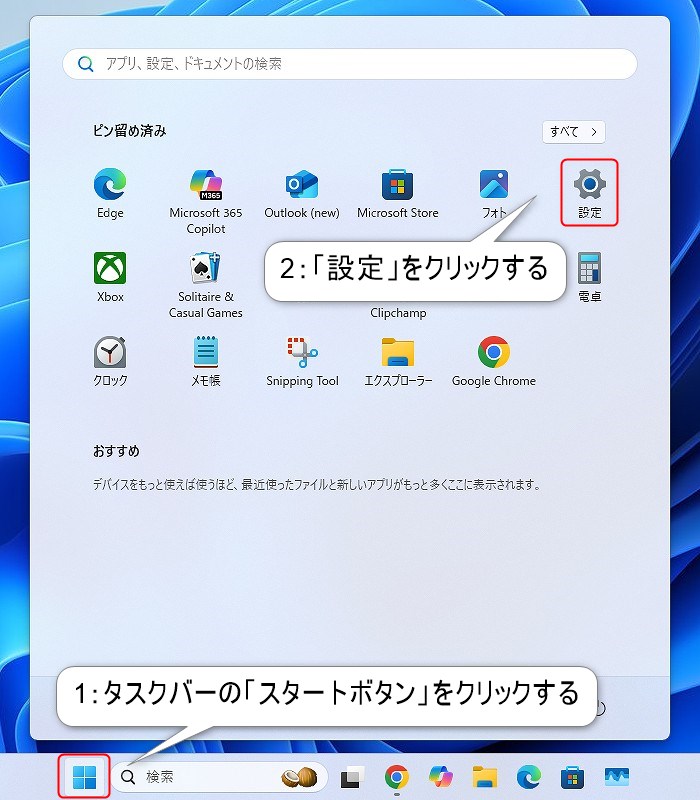Open エクスプローラー from pinned apps
This screenshot has height=800, width=700.
[x=398, y=362]
